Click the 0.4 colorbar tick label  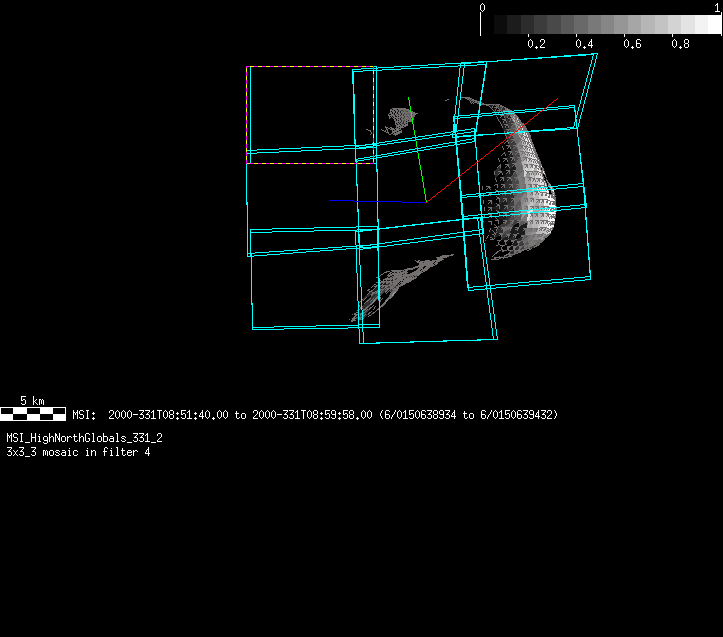[x=584, y=44]
